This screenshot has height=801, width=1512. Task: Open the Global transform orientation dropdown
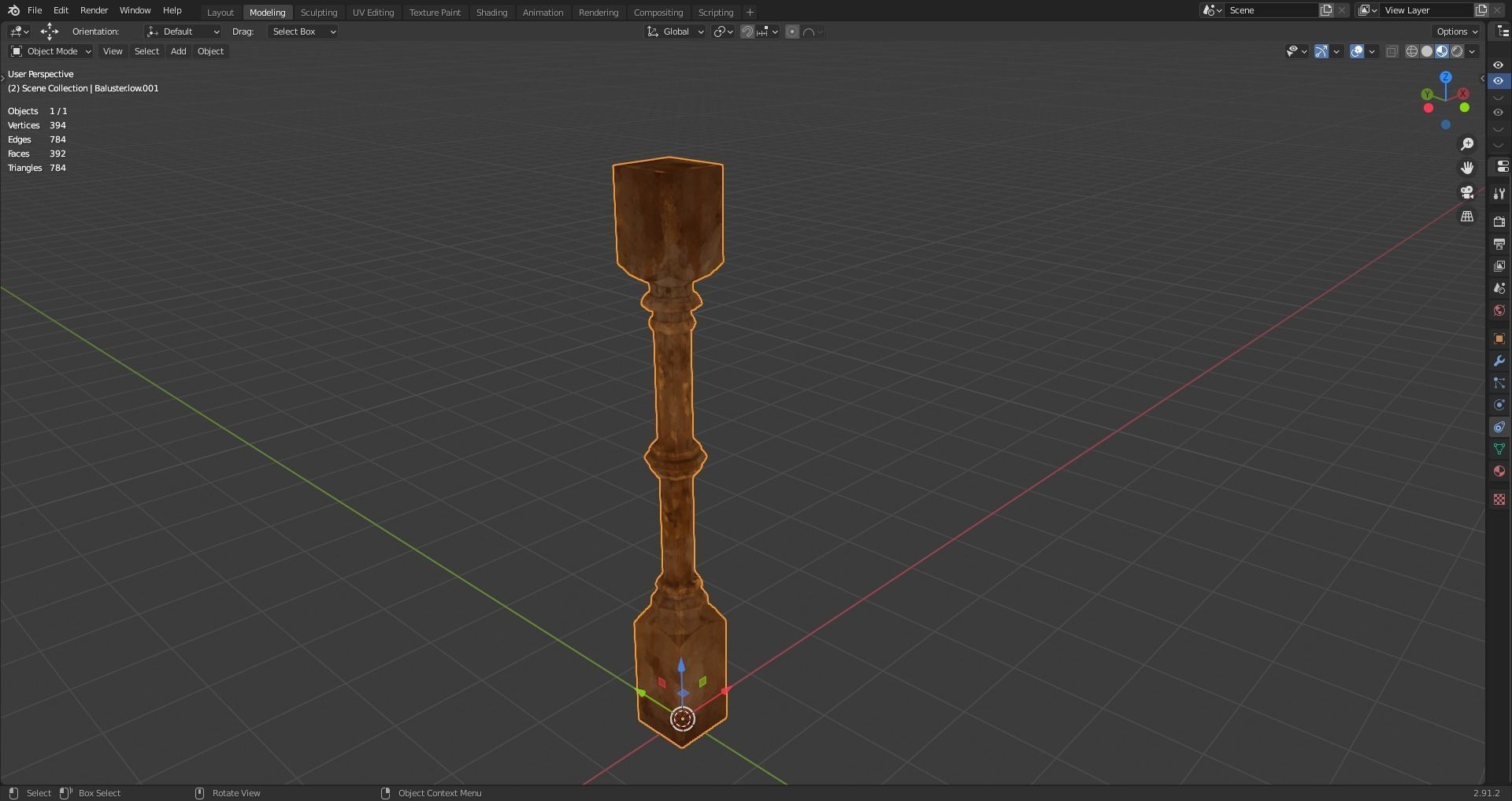(675, 32)
